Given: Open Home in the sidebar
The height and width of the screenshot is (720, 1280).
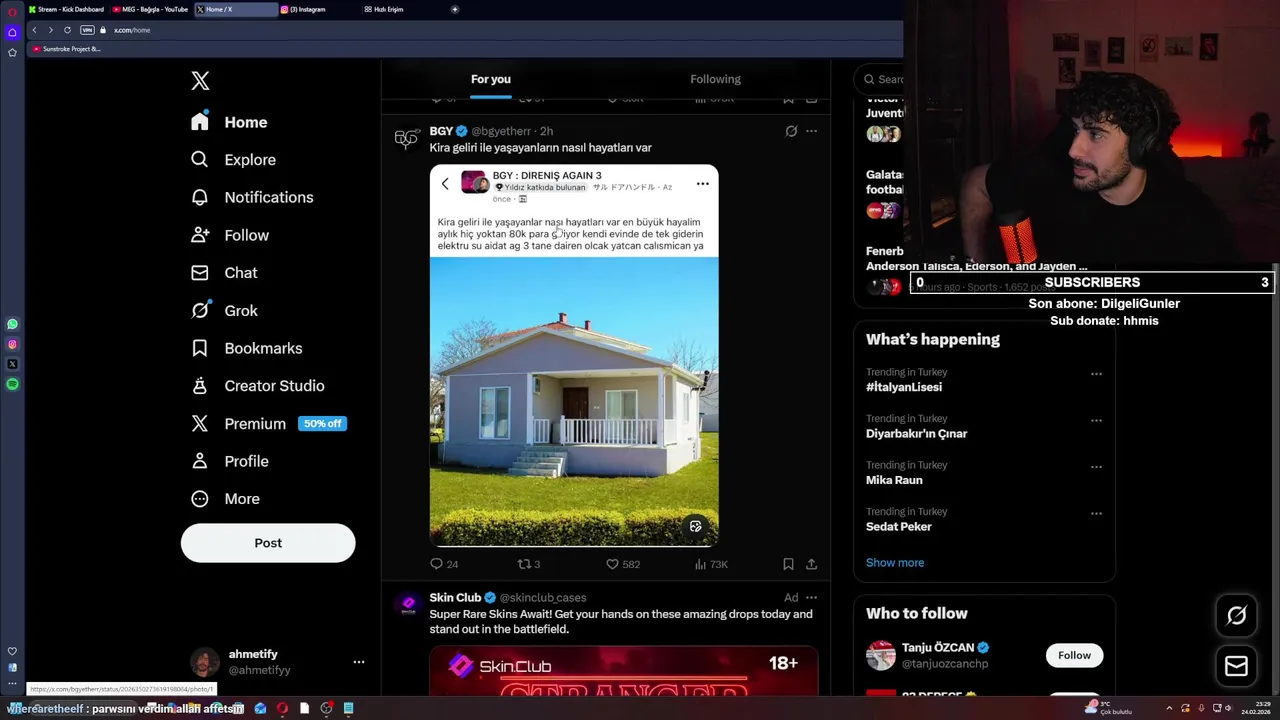Looking at the screenshot, I should coord(230,122).
